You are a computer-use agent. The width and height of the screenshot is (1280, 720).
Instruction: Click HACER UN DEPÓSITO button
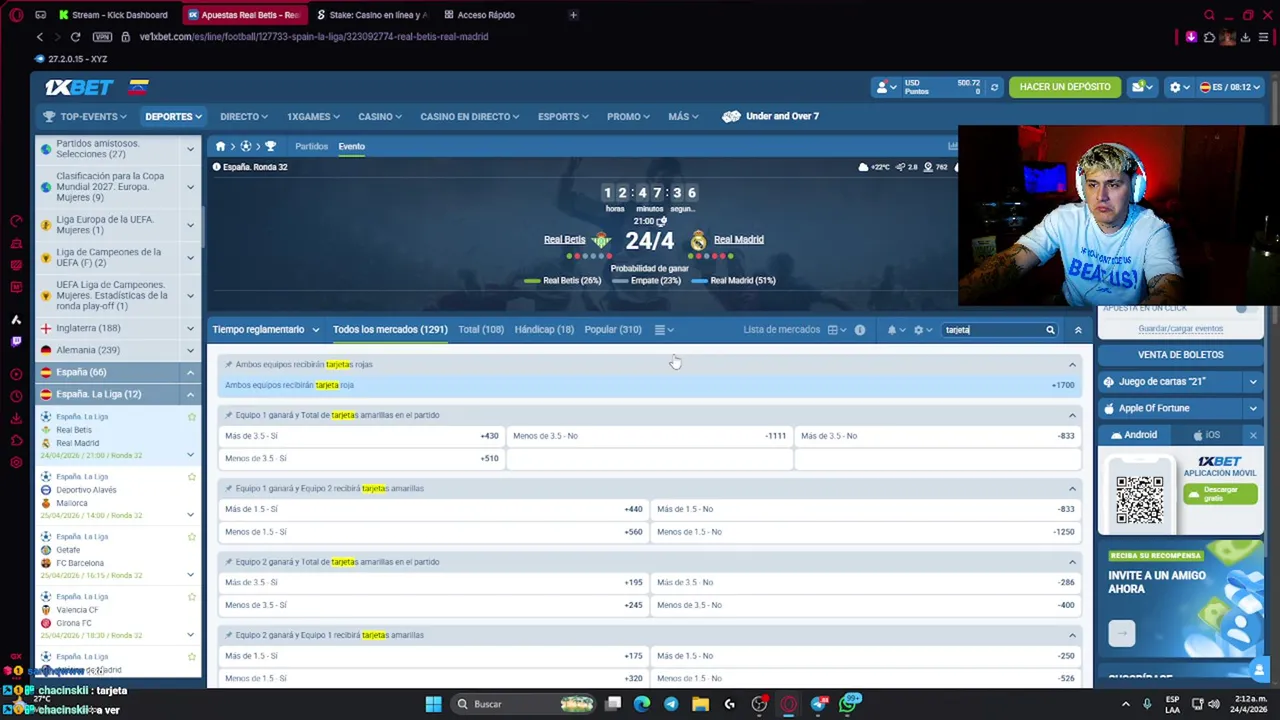(x=1065, y=87)
